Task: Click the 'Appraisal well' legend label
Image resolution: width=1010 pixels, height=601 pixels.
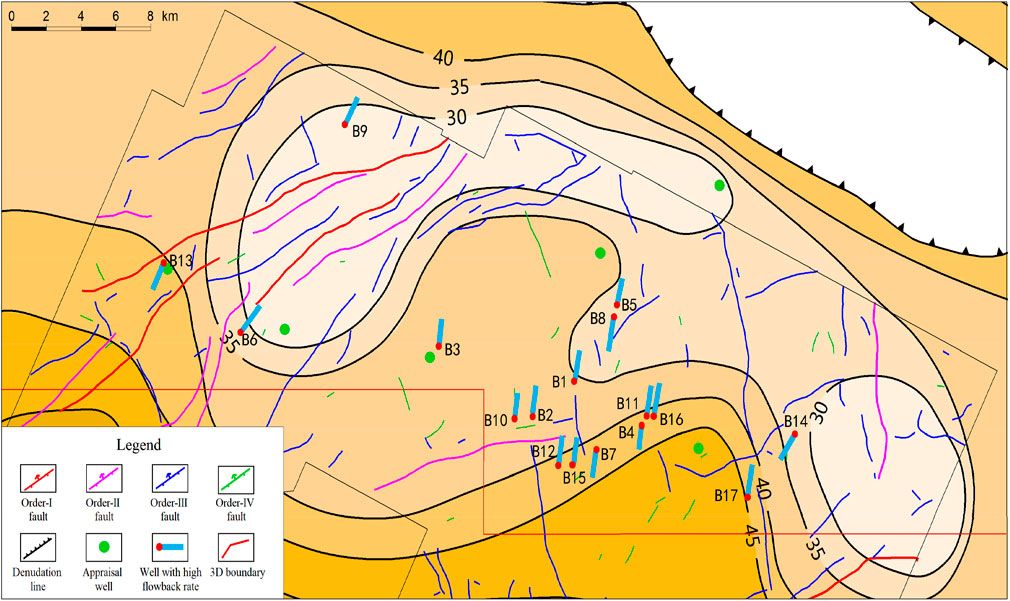Action: coord(104,579)
